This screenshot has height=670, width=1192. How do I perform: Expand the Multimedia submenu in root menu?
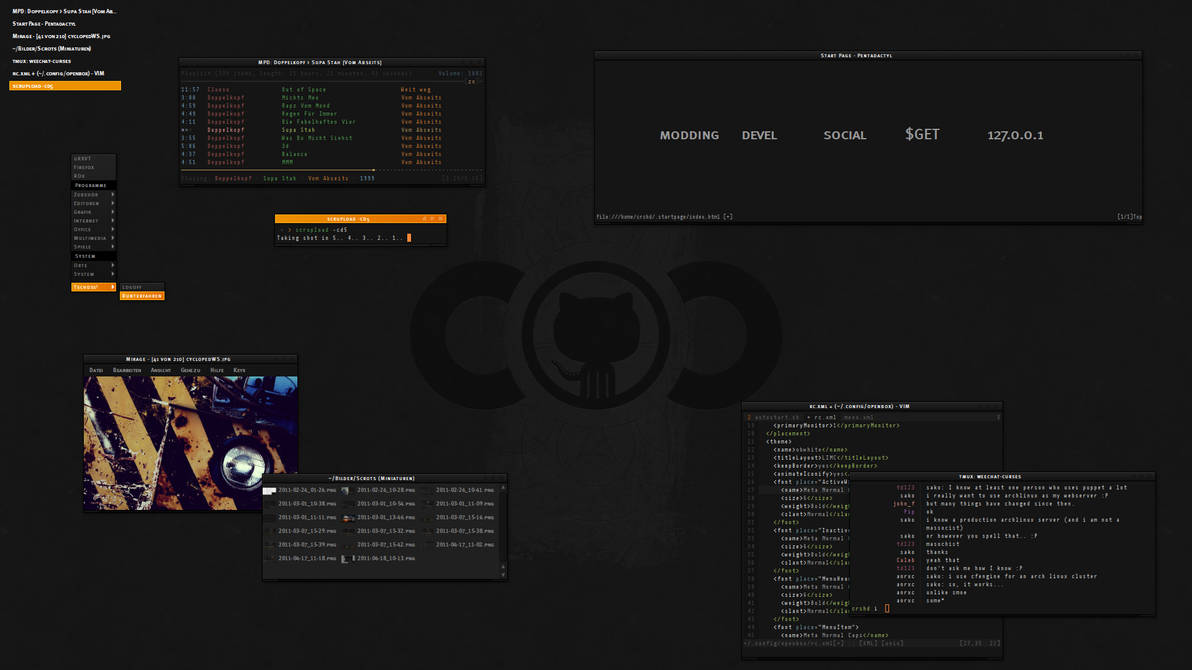click(94, 238)
